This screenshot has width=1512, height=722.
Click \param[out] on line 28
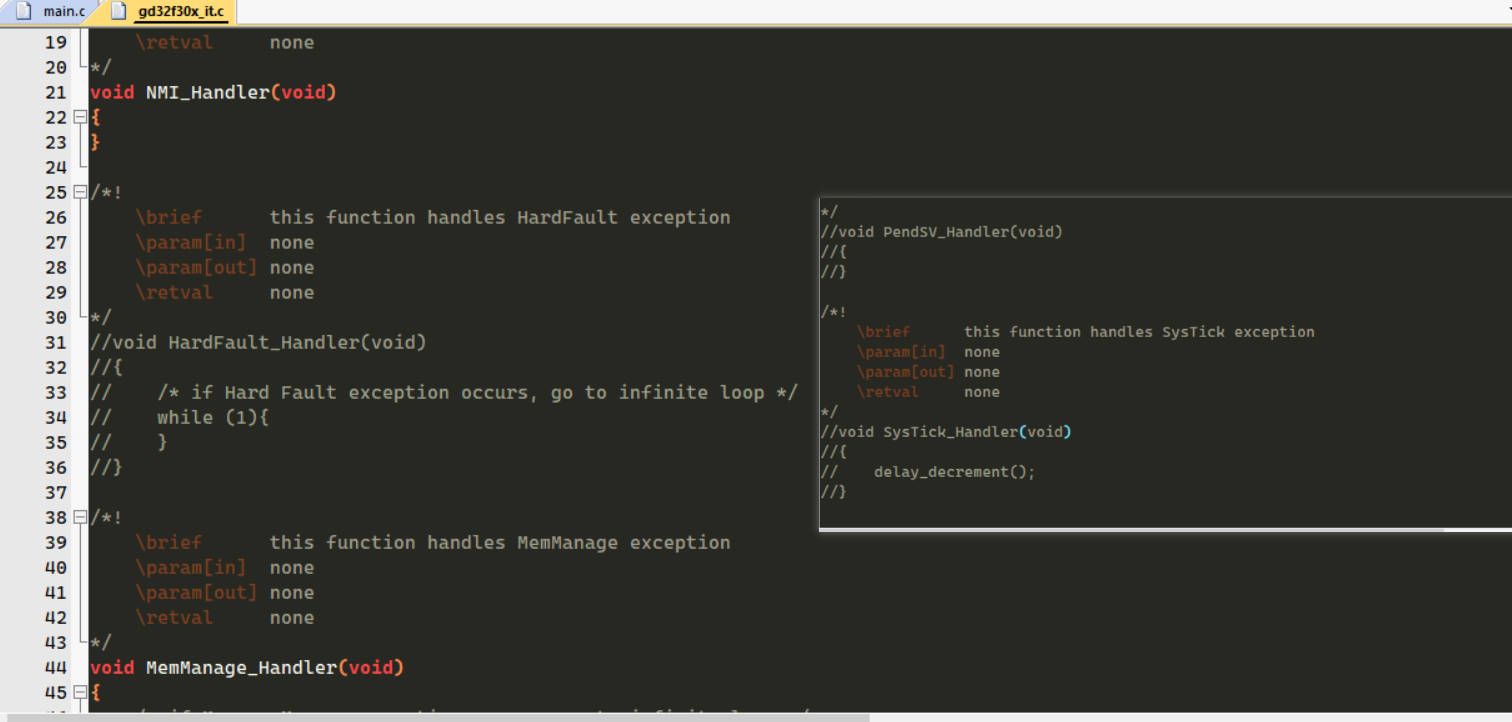pos(196,267)
